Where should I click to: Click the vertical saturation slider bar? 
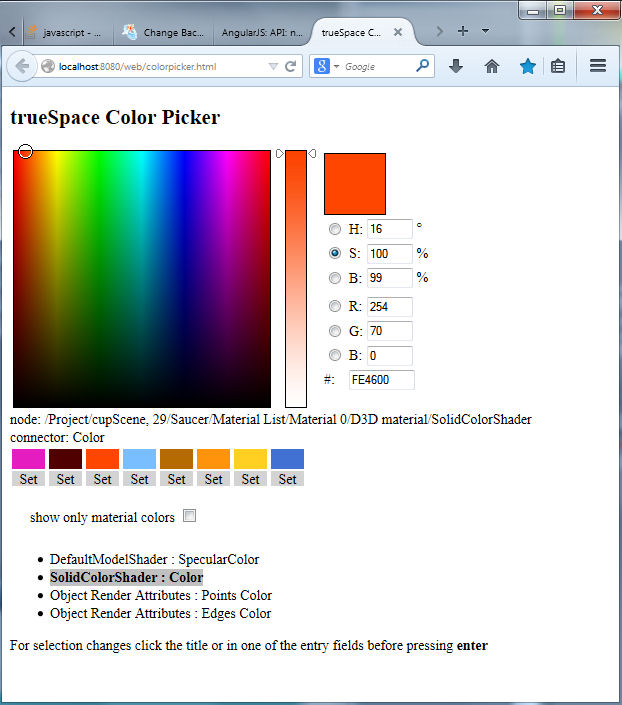coord(296,279)
